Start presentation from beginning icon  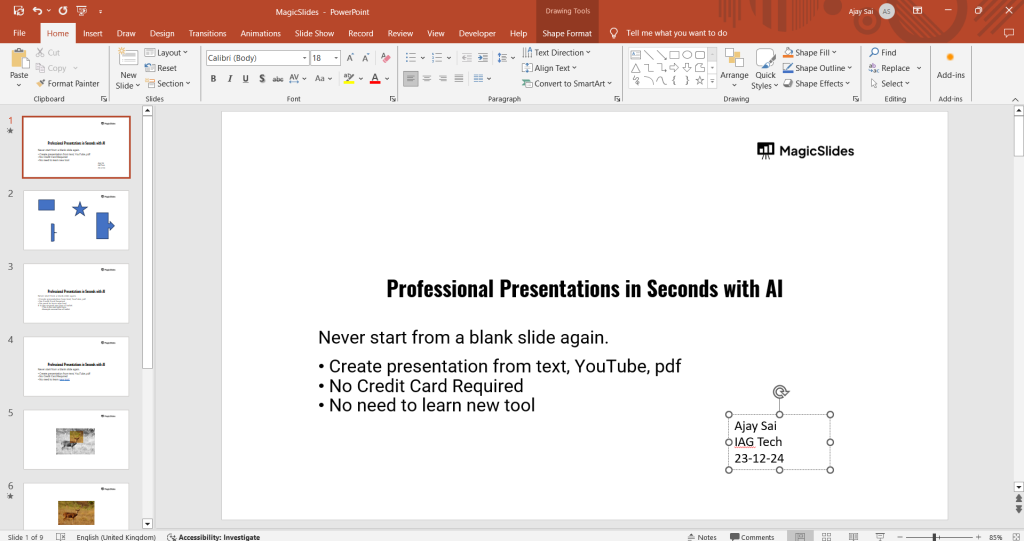(82, 10)
